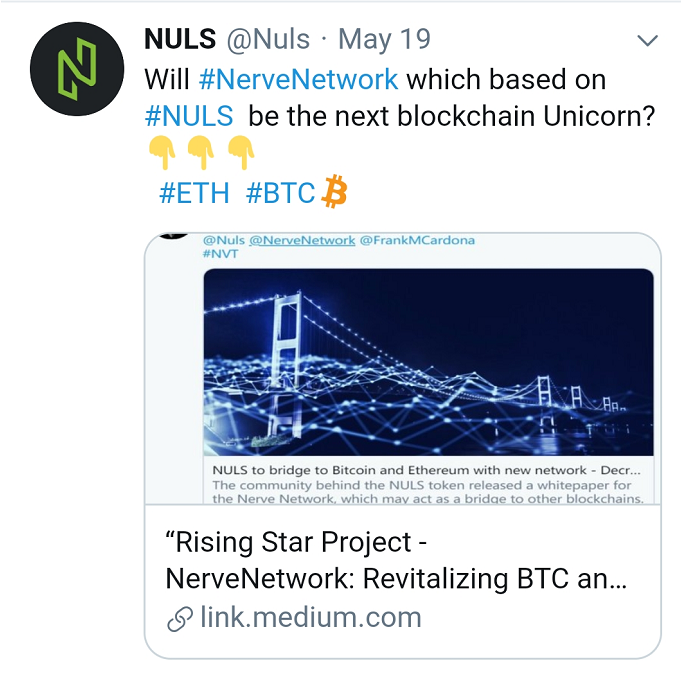Click the NULS display name
Image resolution: width=682 pixels, height=678 pixels.
point(180,39)
